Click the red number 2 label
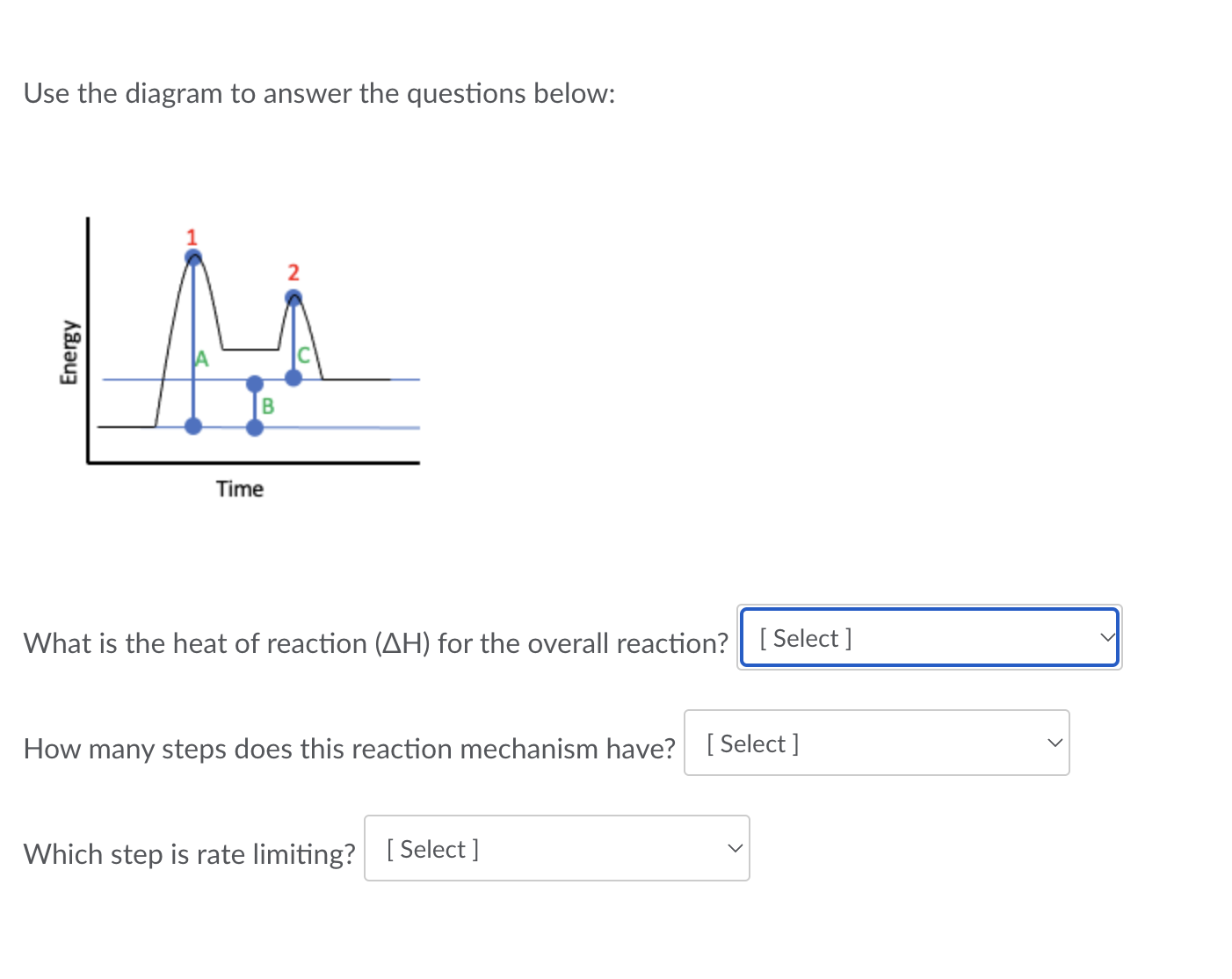This screenshot has width=1232, height=979. (294, 272)
